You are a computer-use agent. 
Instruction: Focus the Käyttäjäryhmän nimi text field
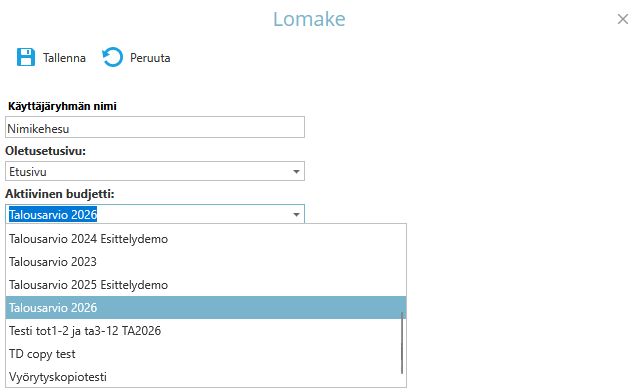pyautogui.click(x=155, y=127)
